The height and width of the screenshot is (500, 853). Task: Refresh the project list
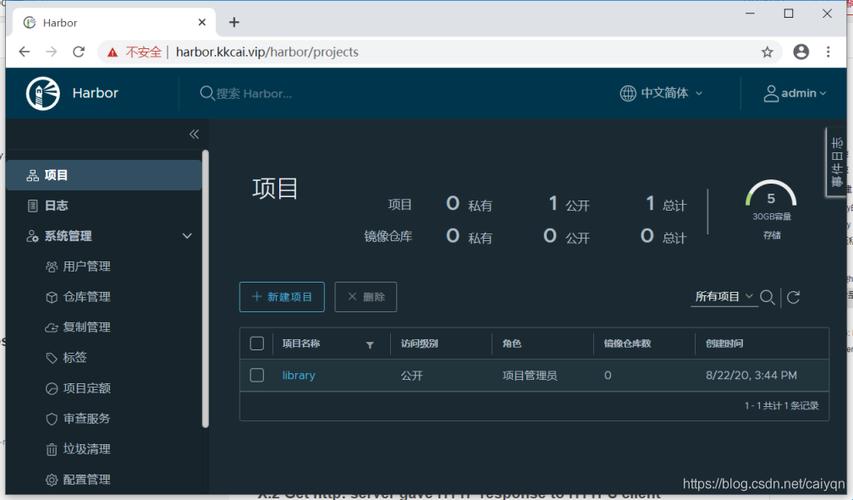pyautogui.click(x=793, y=297)
